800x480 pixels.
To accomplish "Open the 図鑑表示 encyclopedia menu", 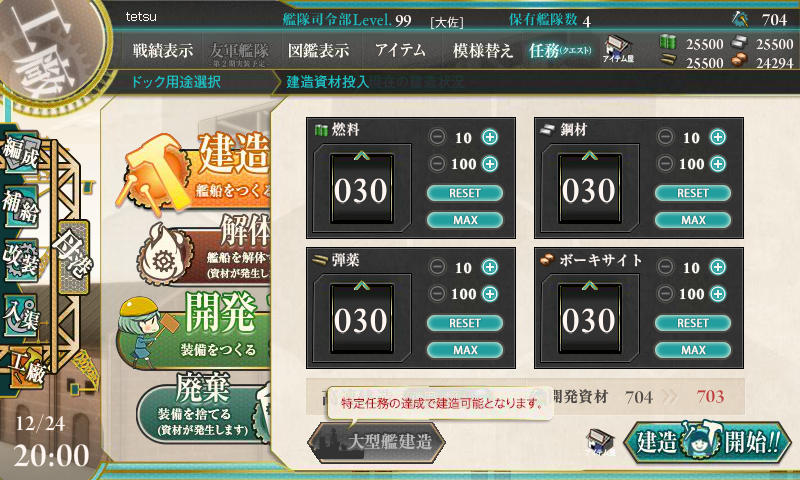I will [x=318, y=50].
